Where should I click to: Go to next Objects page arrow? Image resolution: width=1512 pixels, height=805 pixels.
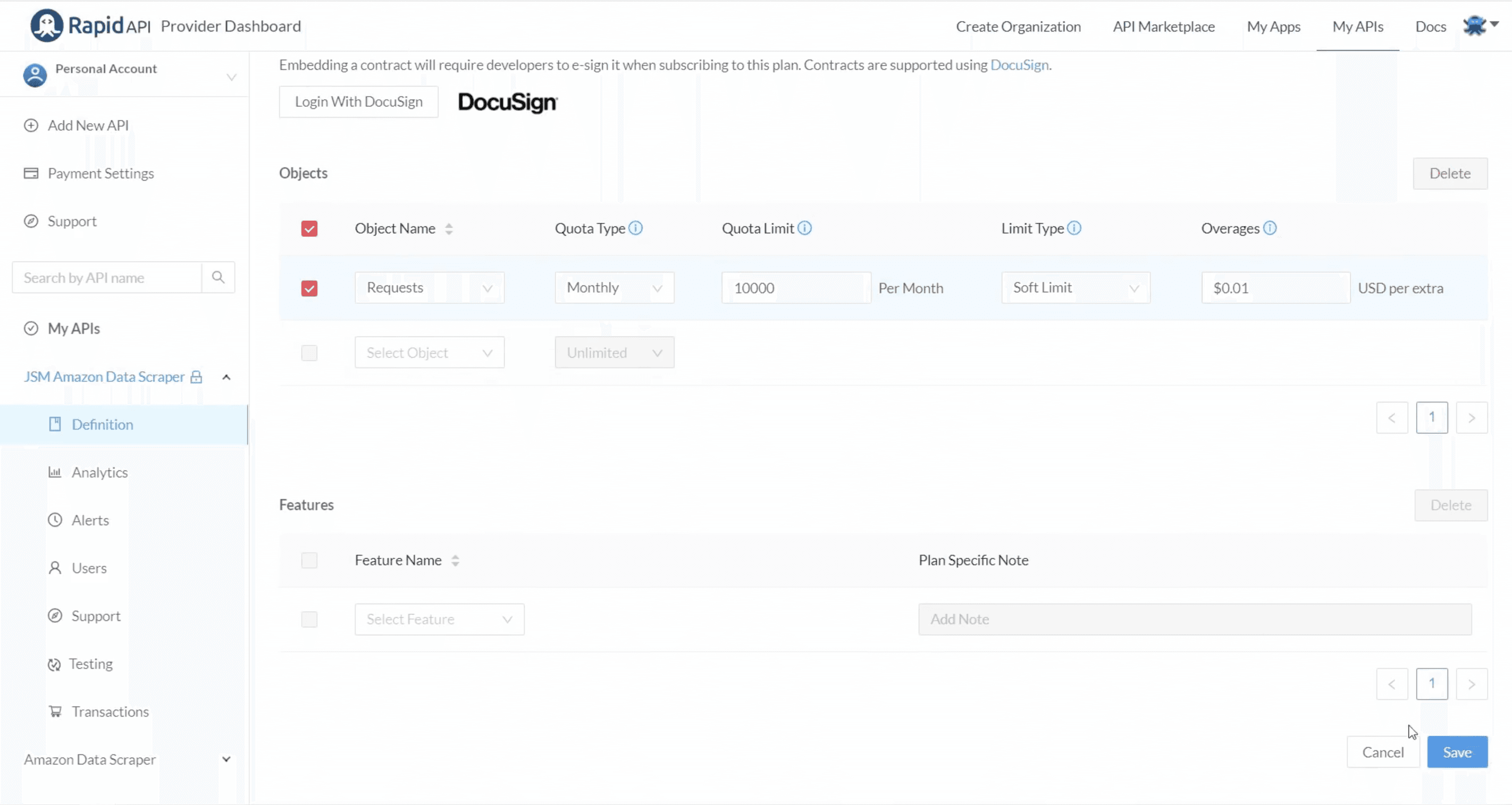coord(1472,417)
